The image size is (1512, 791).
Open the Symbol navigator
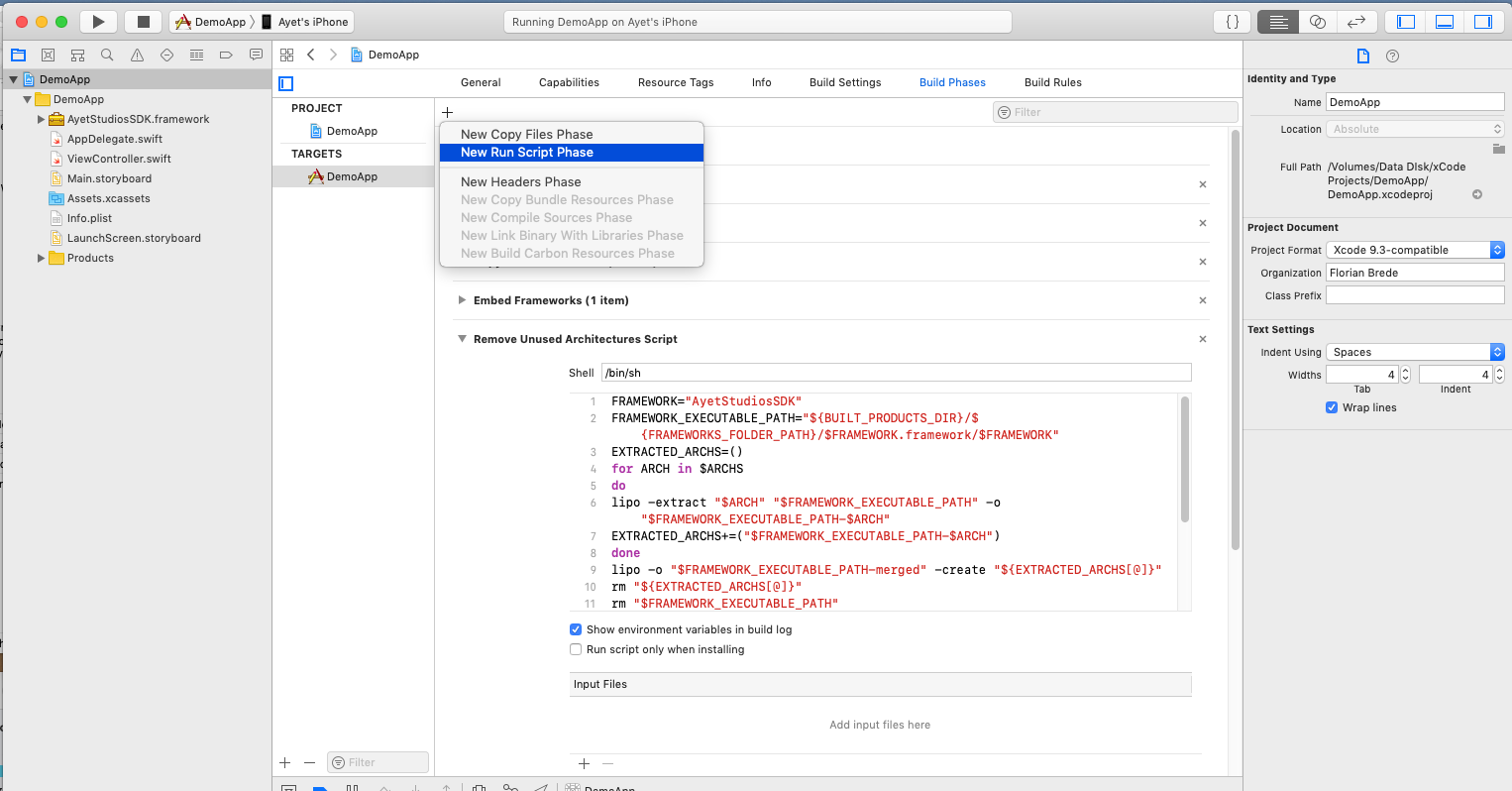coord(77,55)
